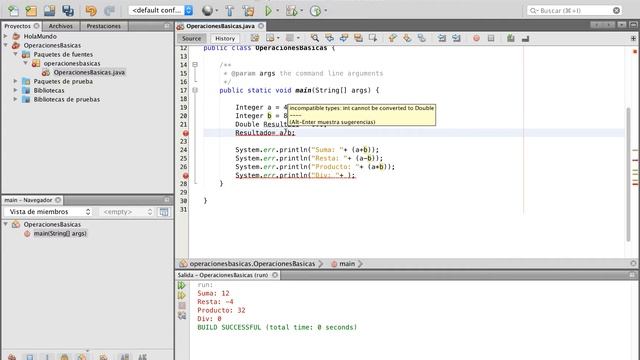Click Find Previous Occurrence icon
This screenshot has width=640, height=360.
(x=329, y=38)
